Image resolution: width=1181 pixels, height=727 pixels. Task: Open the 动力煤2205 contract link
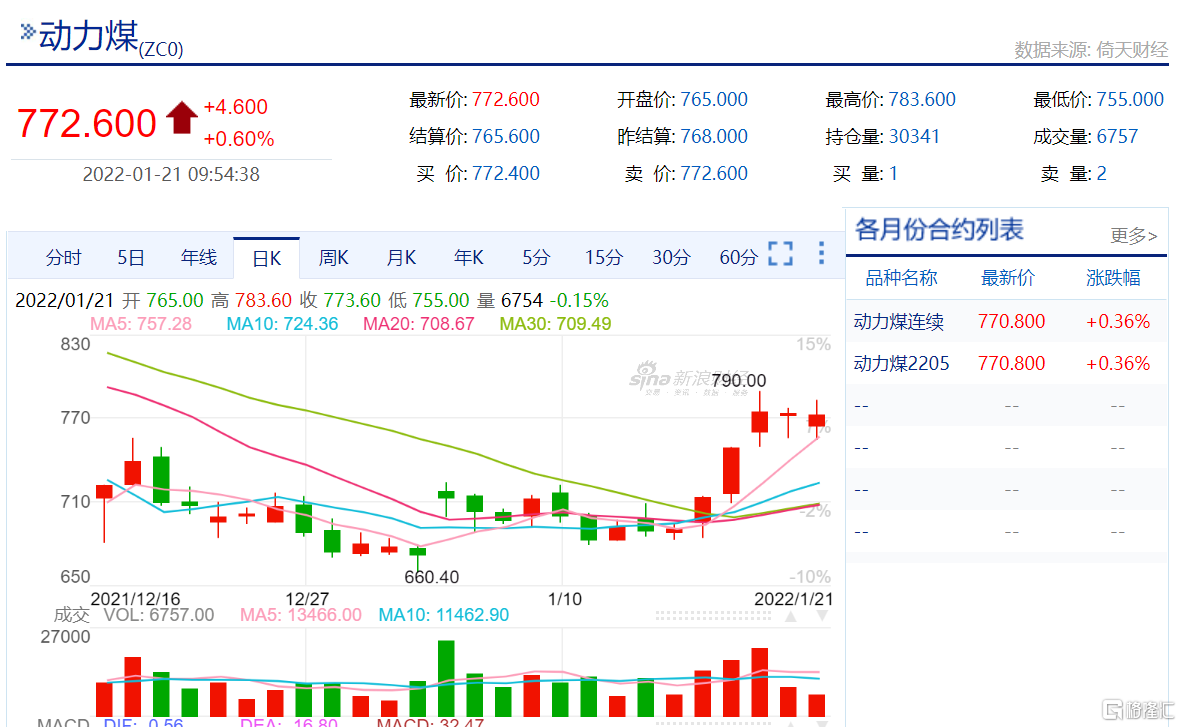(x=901, y=364)
